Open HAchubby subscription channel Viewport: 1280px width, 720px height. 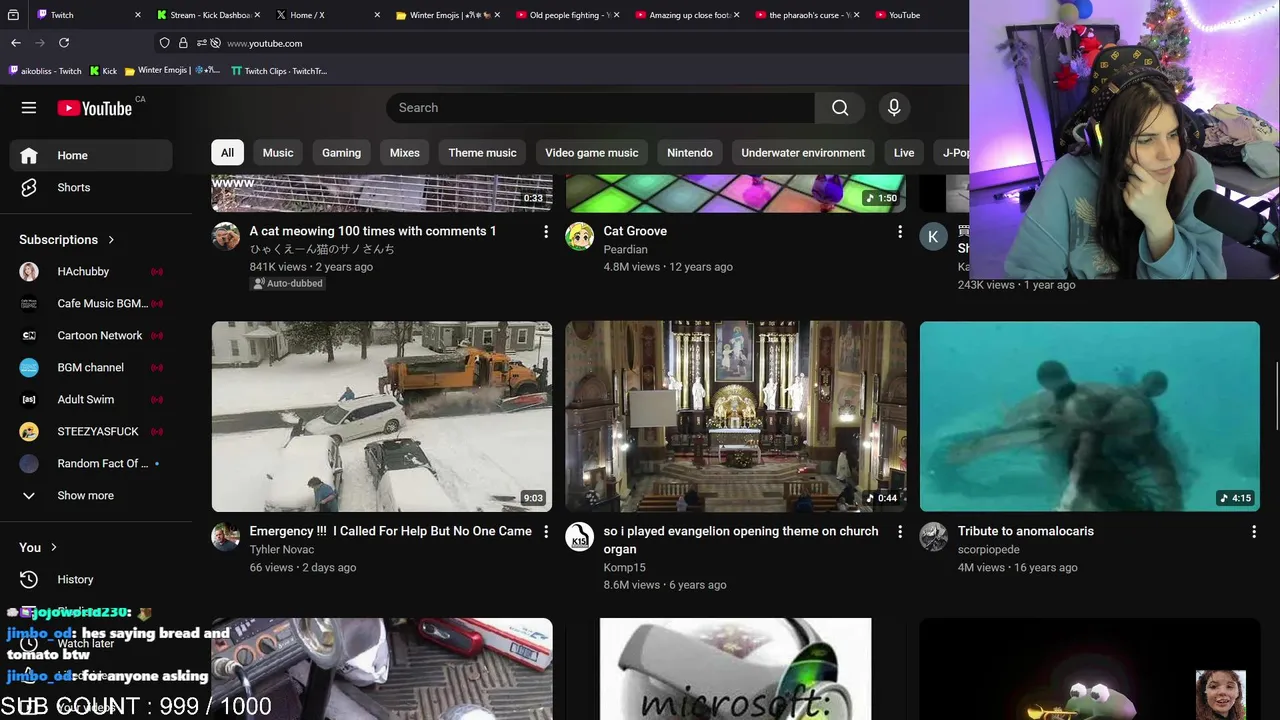coord(91,271)
